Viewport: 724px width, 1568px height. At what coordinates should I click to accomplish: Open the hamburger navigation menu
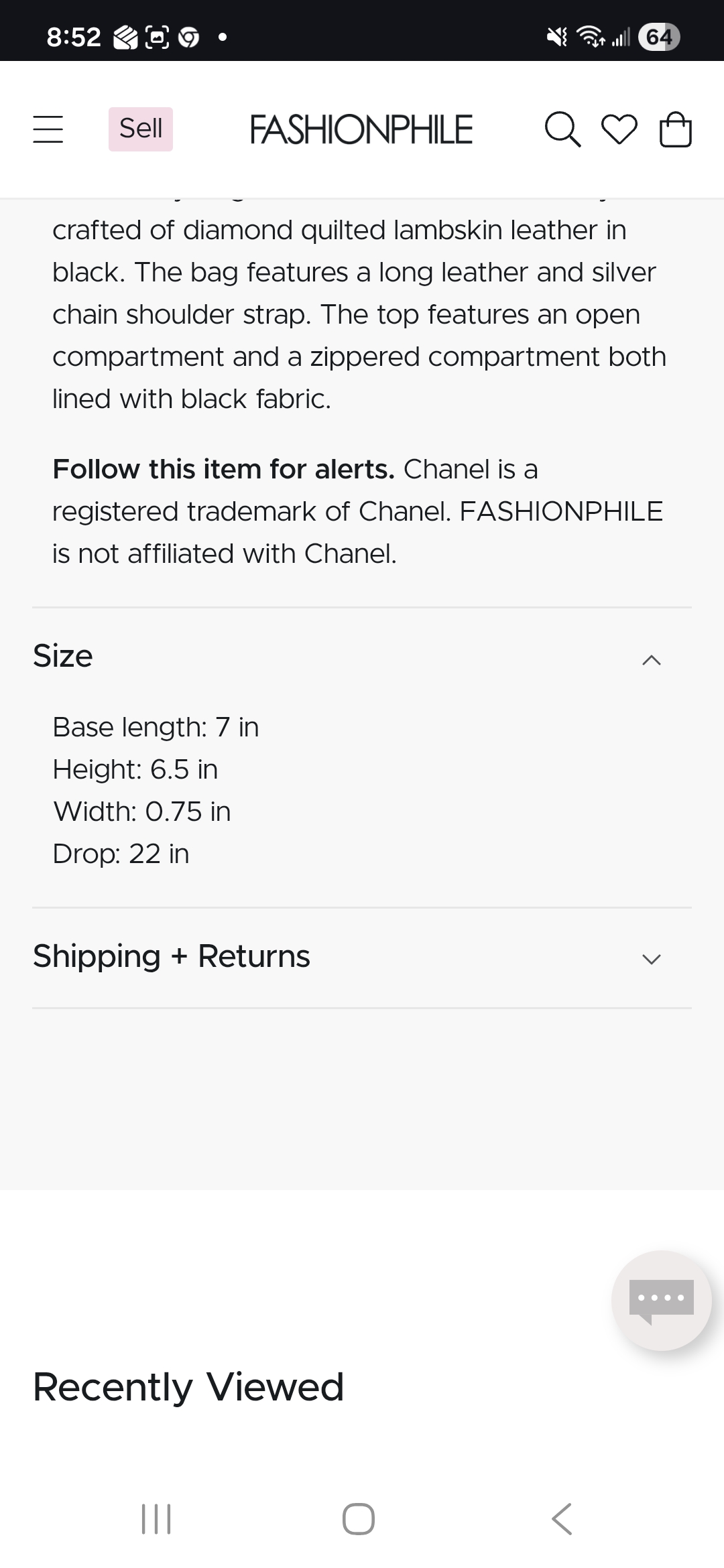click(x=48, y=129)
